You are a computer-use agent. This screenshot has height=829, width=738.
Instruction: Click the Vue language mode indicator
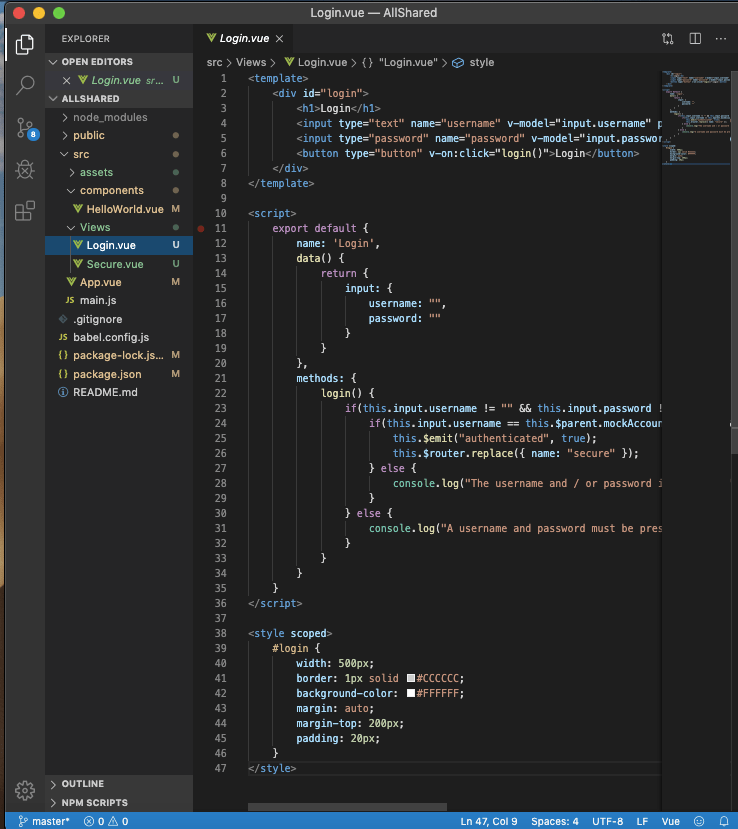pyautogui.click(x=671, y=821)
